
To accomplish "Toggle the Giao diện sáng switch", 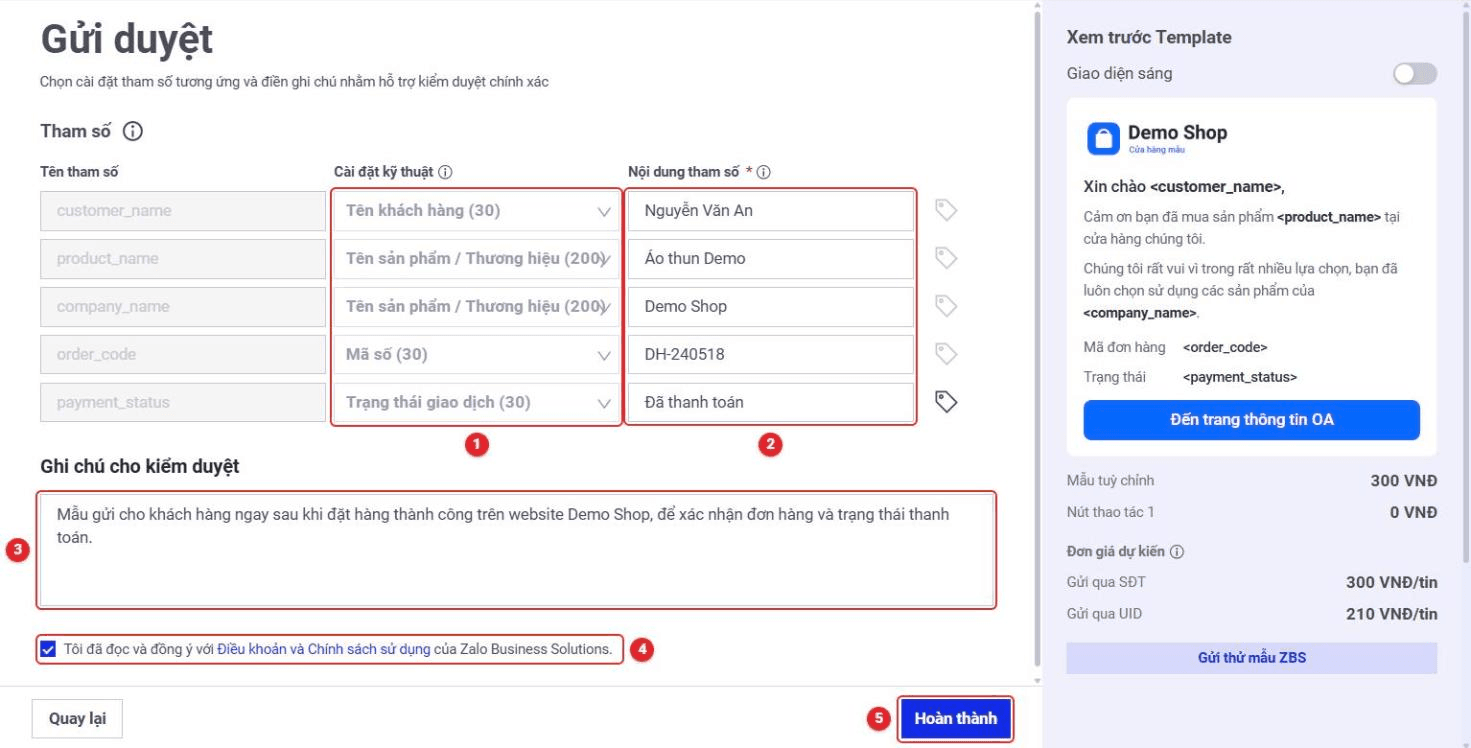I will (1415, 74).
